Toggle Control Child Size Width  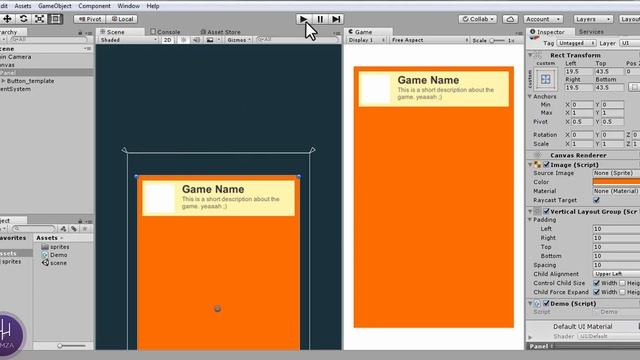coord(596,283)
